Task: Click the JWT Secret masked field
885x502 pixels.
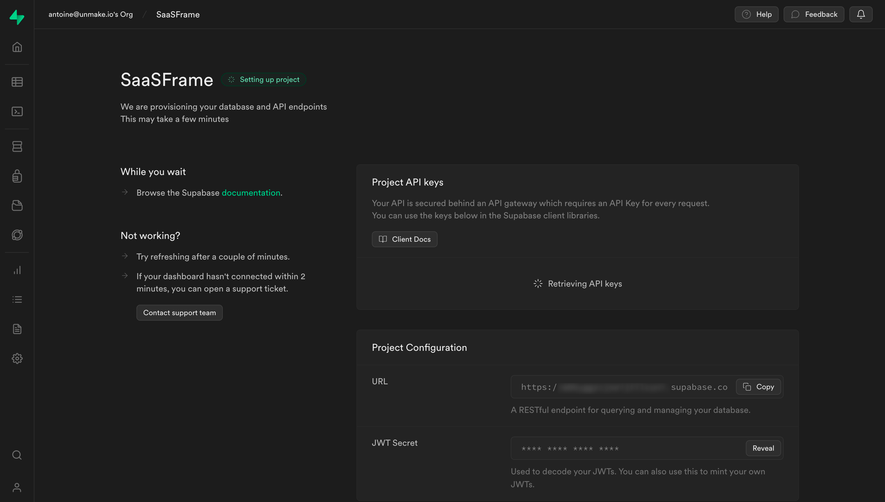Action: 647,448
